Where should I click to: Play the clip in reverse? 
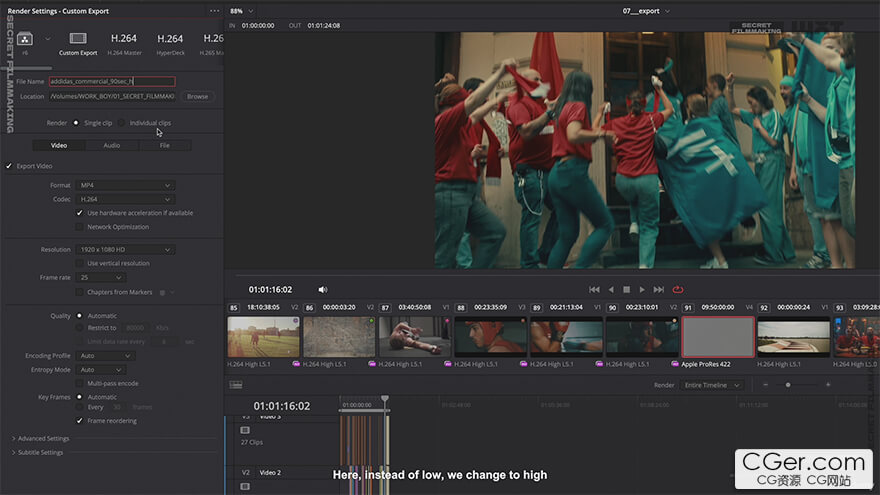(x=611, y=290)
